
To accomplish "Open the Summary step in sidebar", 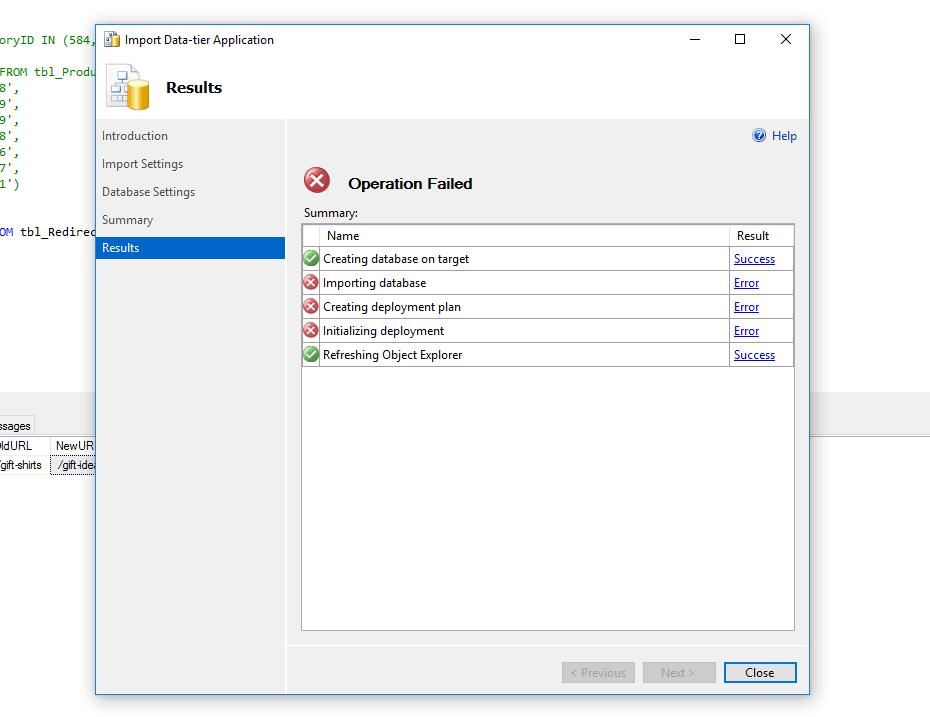I will coord(127,220).
